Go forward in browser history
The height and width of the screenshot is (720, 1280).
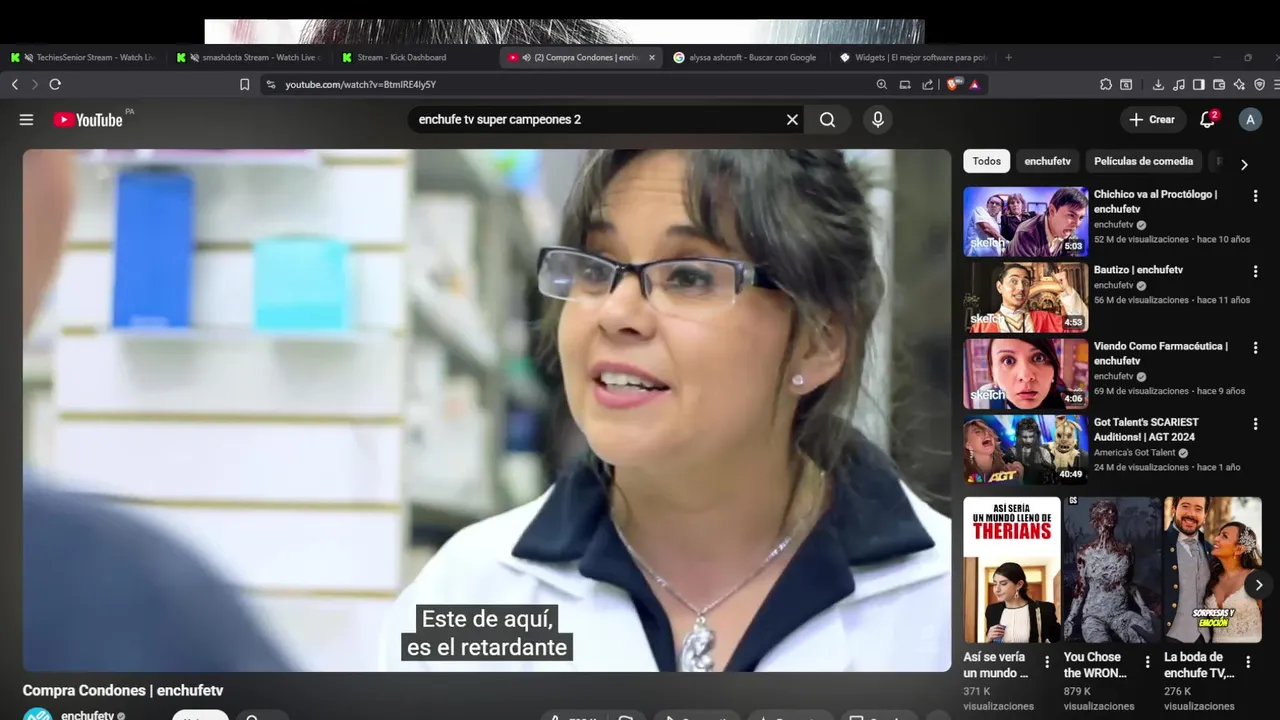click(35, 85)
